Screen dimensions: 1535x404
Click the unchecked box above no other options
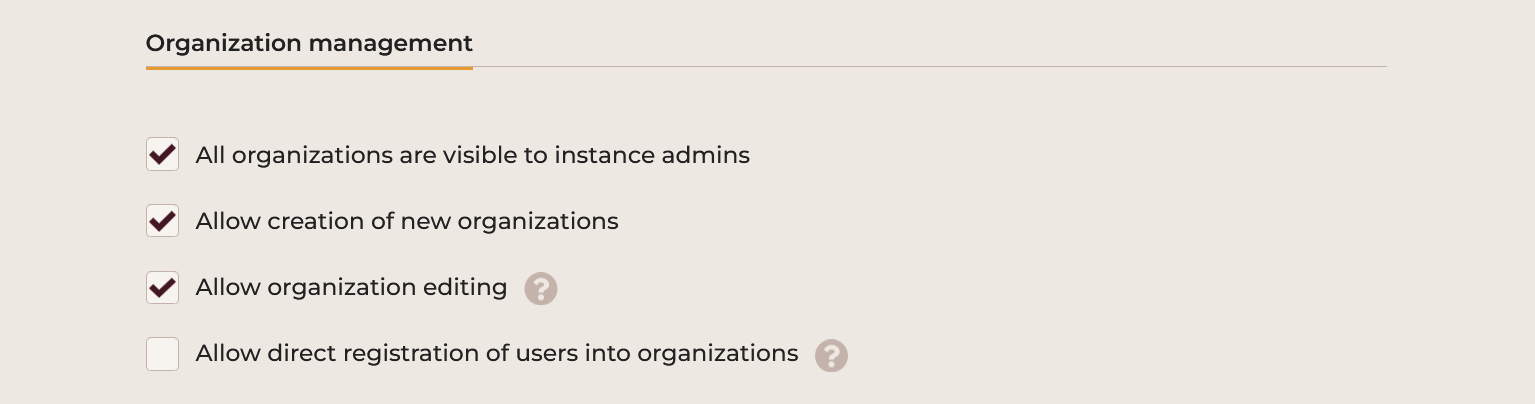tap(162, 354)
